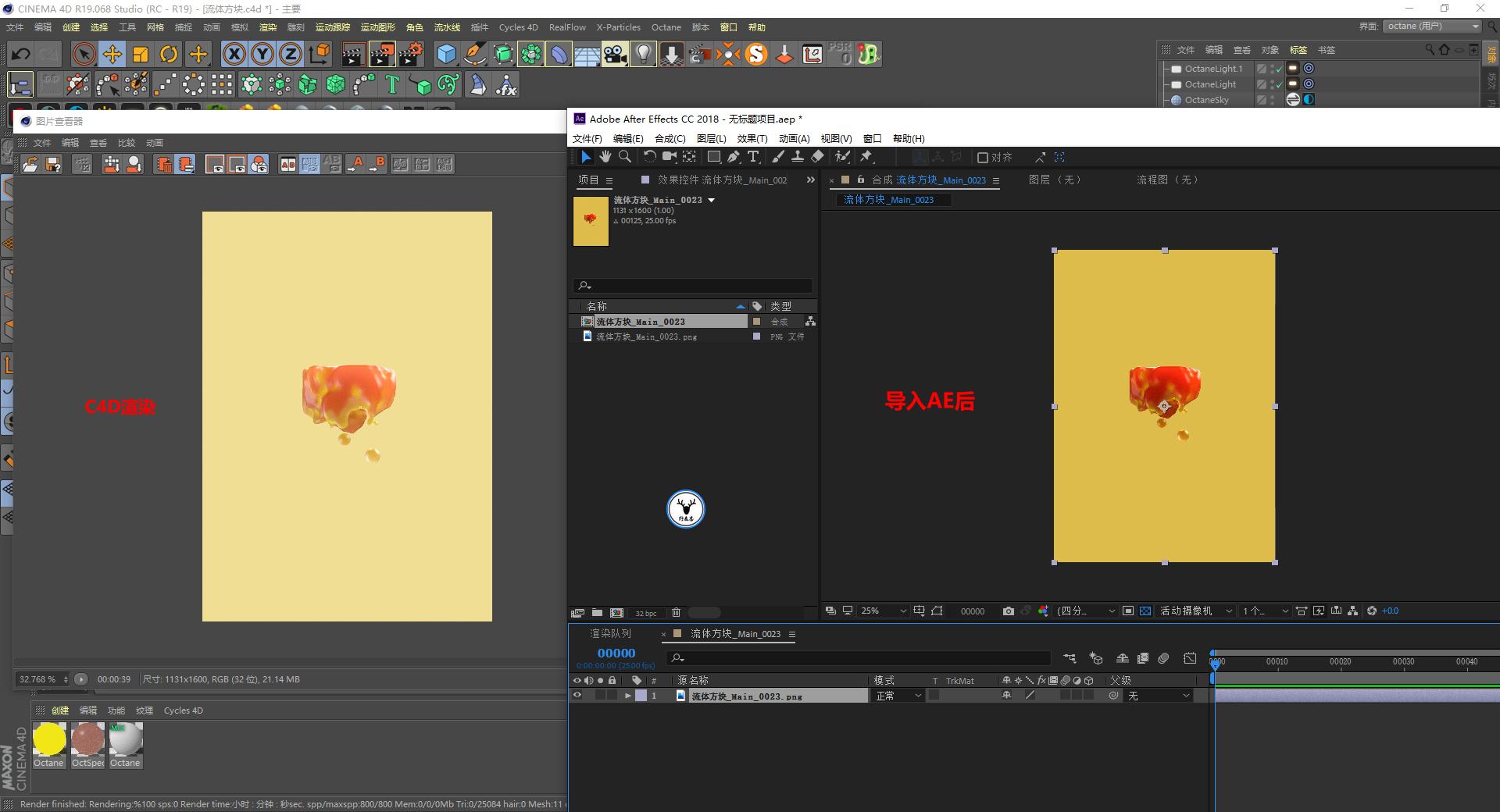1500x812 pixels.
Task: Select the Zoom tool in After Effects toolbar
Action: [x=625, y=157]
